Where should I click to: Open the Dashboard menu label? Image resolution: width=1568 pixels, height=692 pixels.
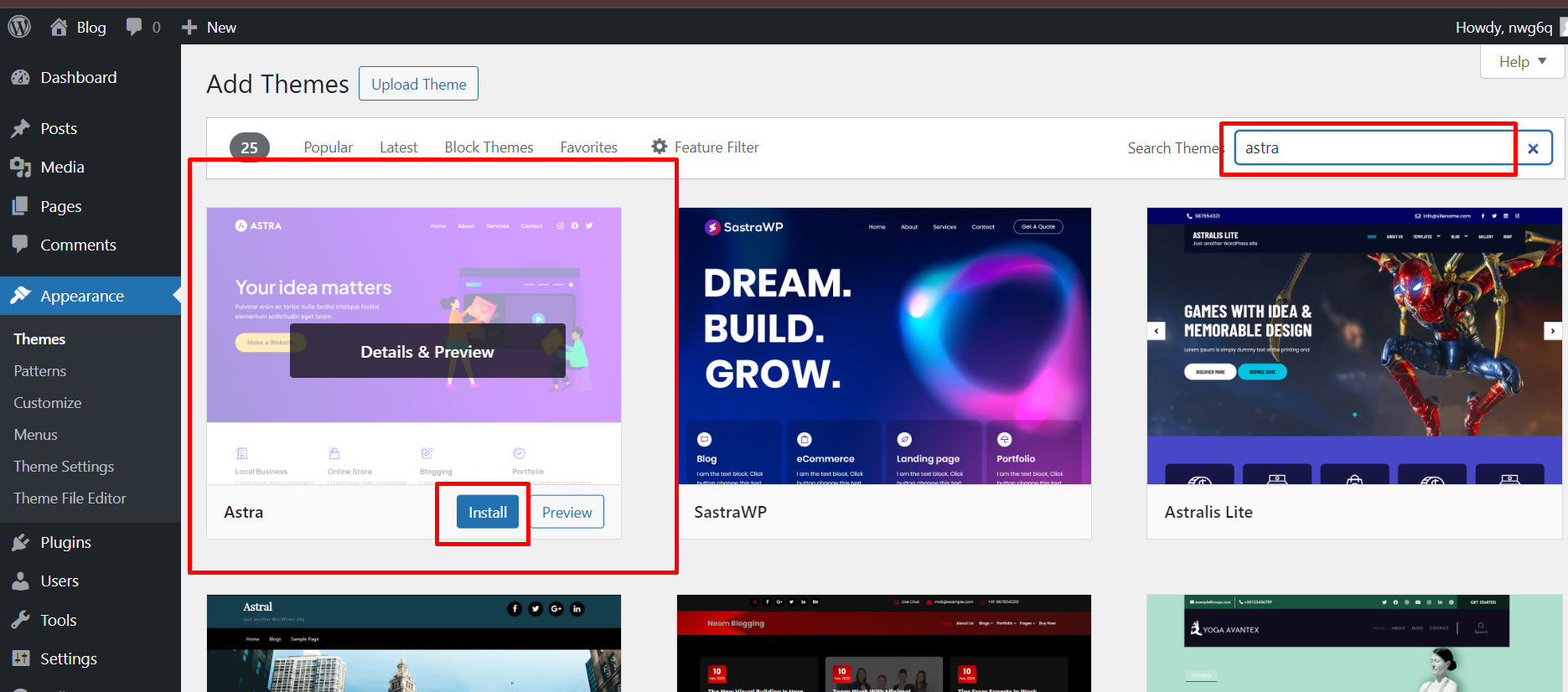point(79,77)
